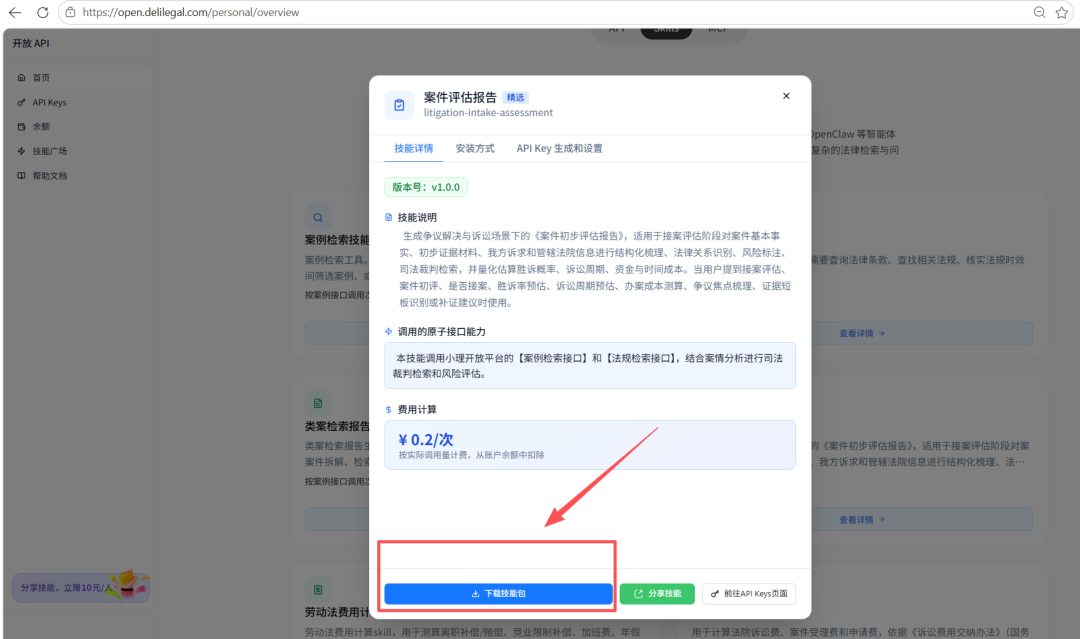Click the 调用的原子接口能力 heading

point(442,332)
